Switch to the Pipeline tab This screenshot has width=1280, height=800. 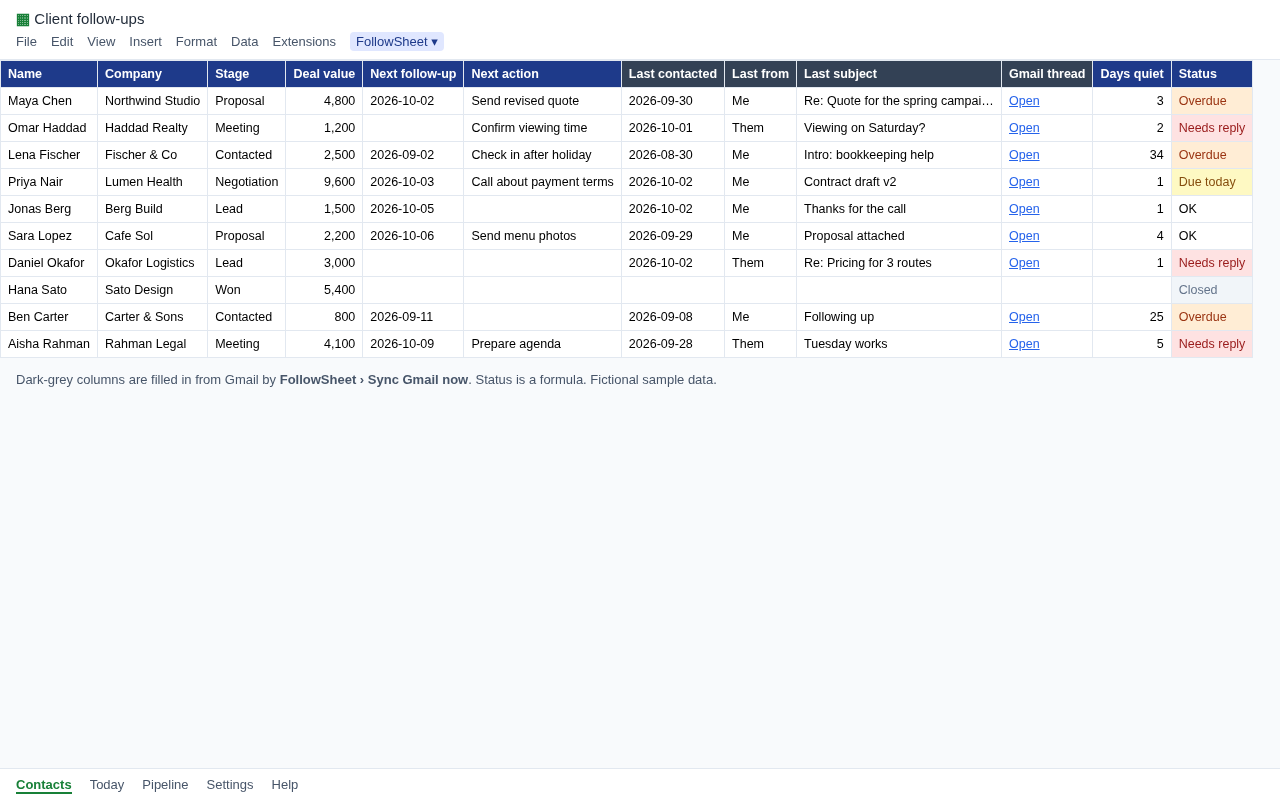[165, 785]
